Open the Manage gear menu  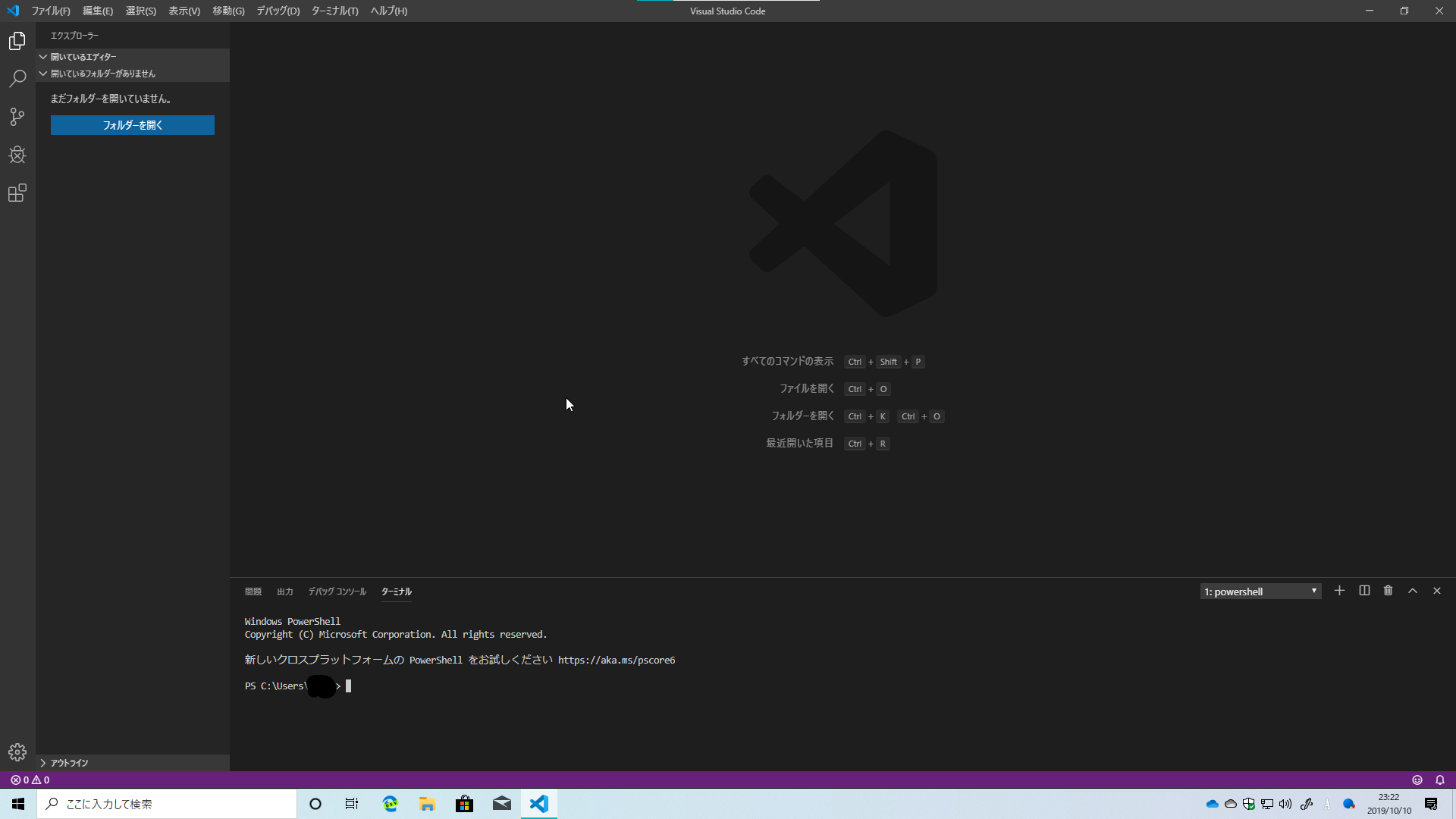point(17,752)
